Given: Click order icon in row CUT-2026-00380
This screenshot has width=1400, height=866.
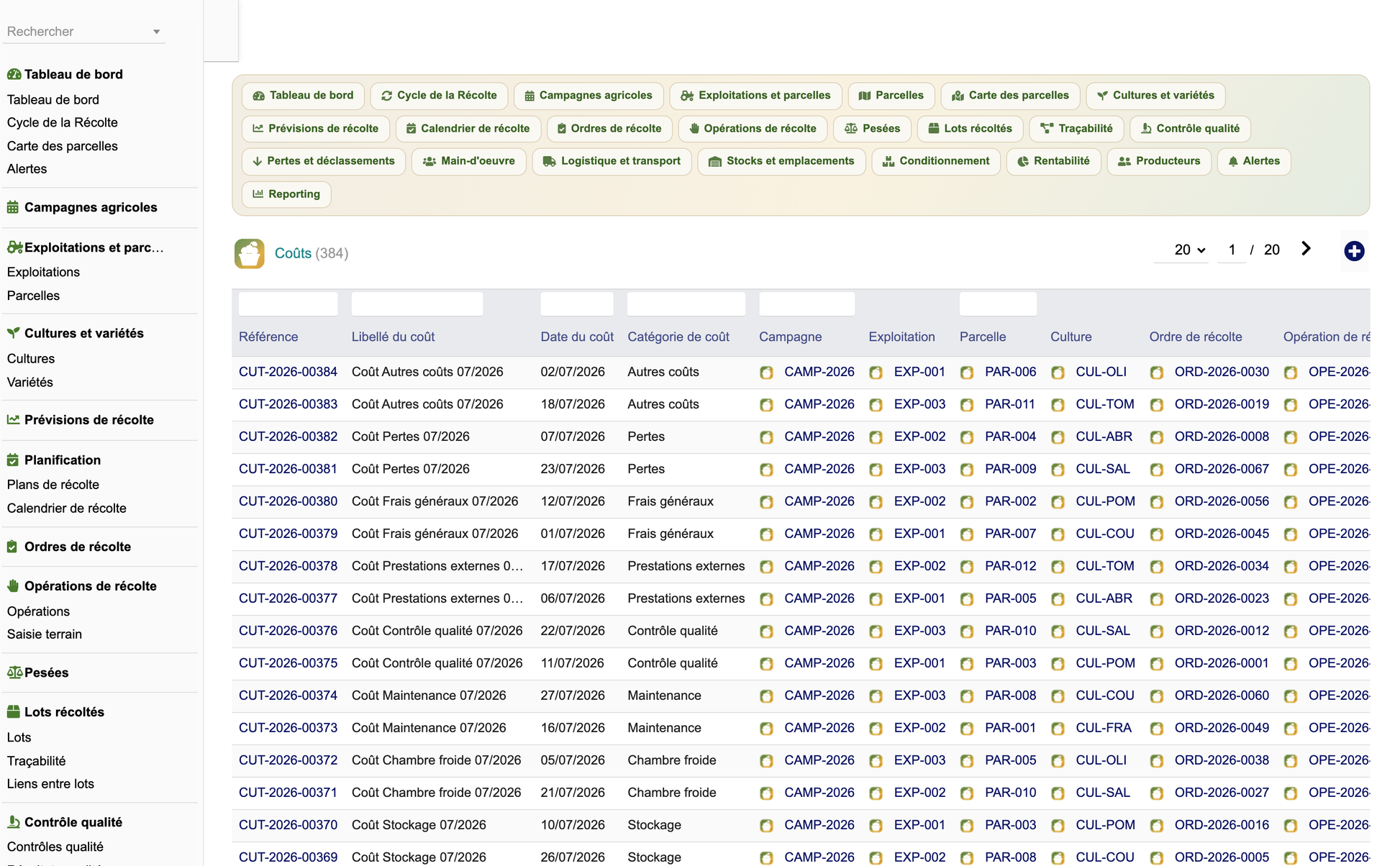Looking at the screenshot, I should coord(1157,502).
